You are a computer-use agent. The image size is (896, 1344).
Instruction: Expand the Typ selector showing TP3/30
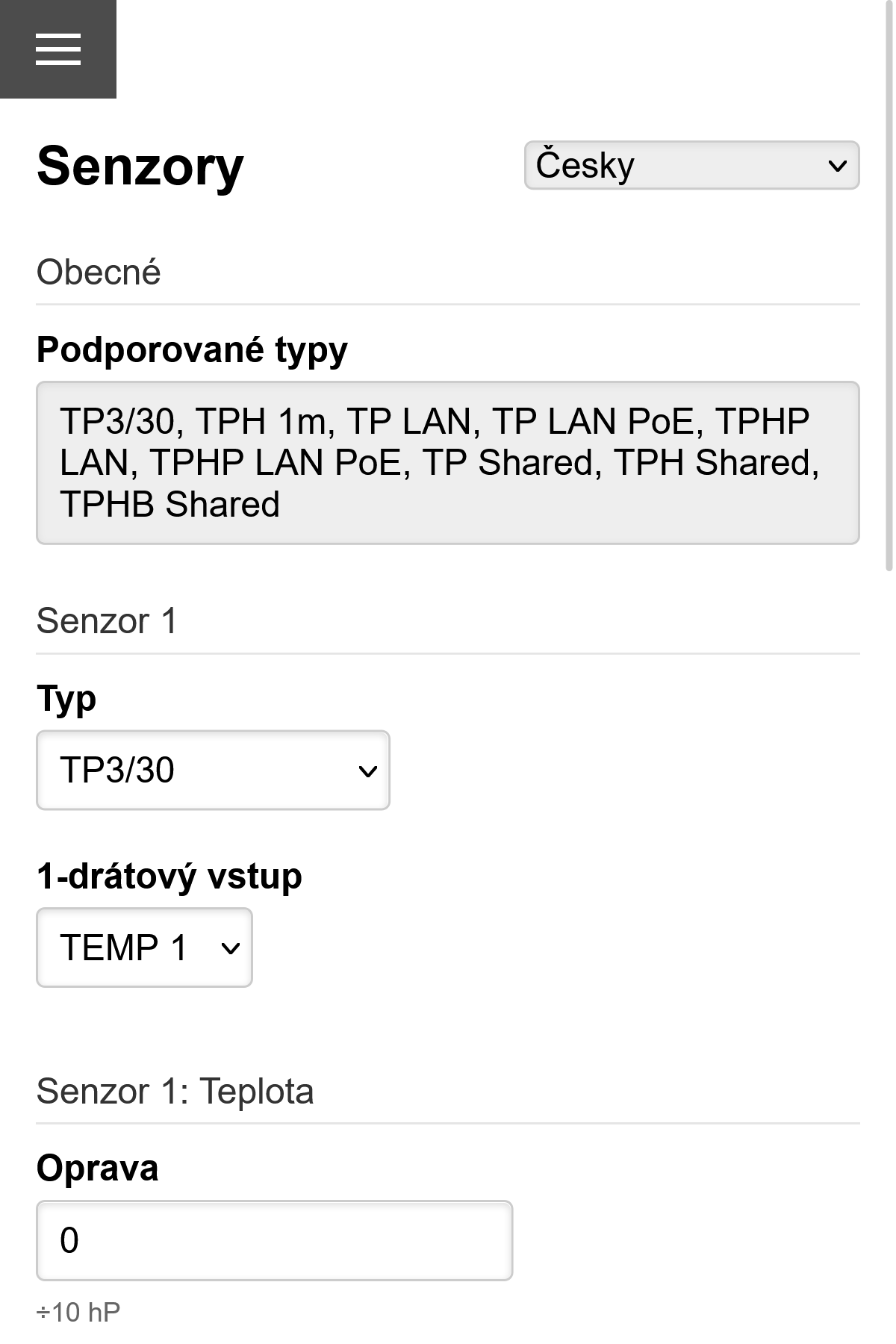(212, 771)
